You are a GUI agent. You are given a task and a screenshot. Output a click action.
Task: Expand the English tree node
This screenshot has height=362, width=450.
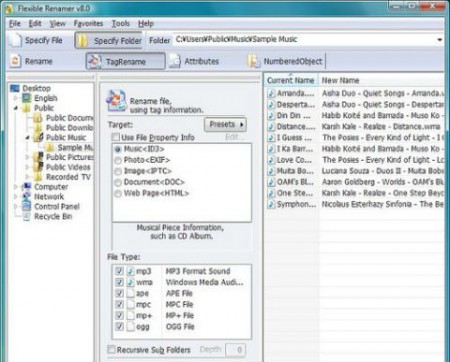[x=15, y=98]
